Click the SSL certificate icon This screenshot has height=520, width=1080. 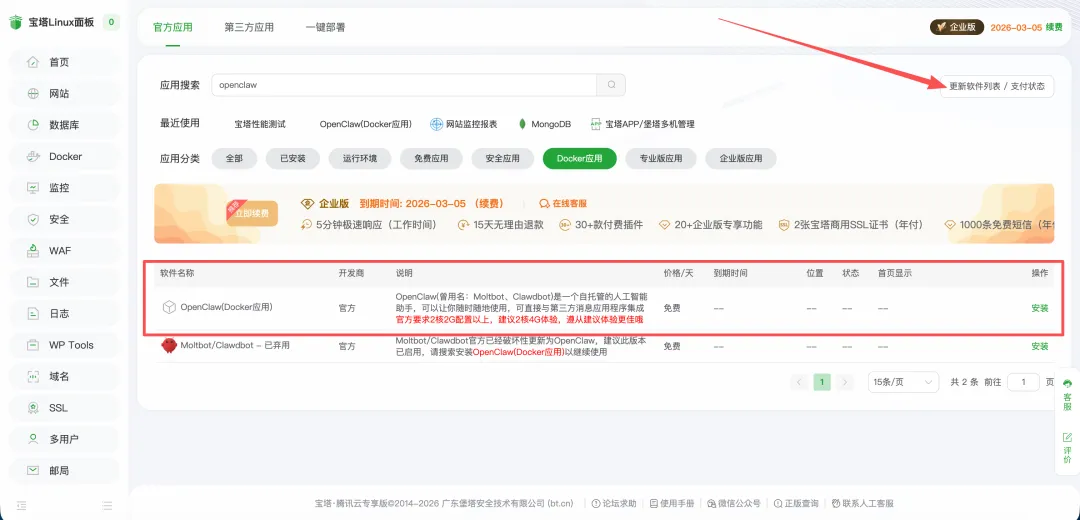click(32, 408)
